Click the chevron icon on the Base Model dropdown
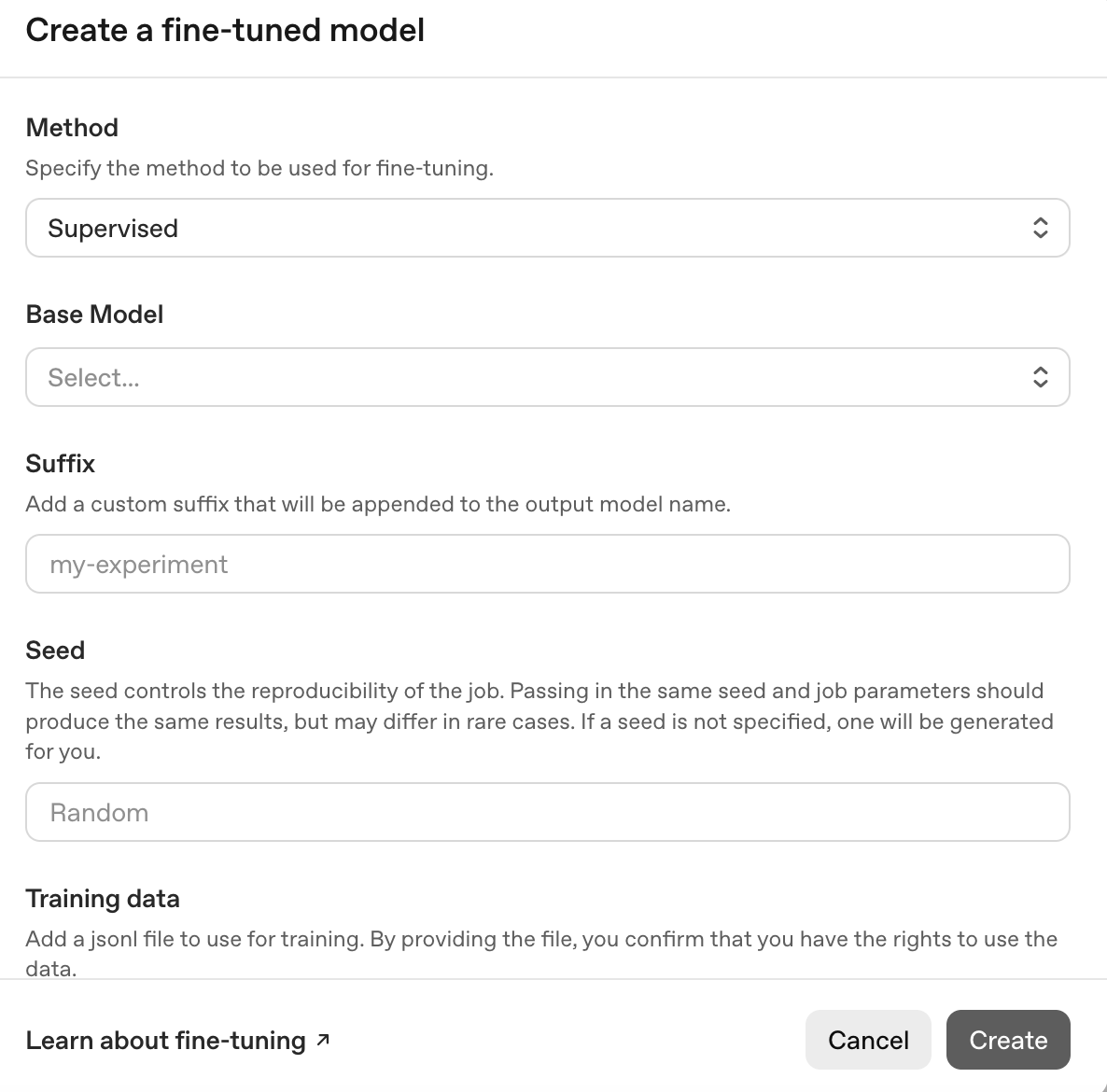This screenshot has height=1092, width=1107. [1040, 377]
